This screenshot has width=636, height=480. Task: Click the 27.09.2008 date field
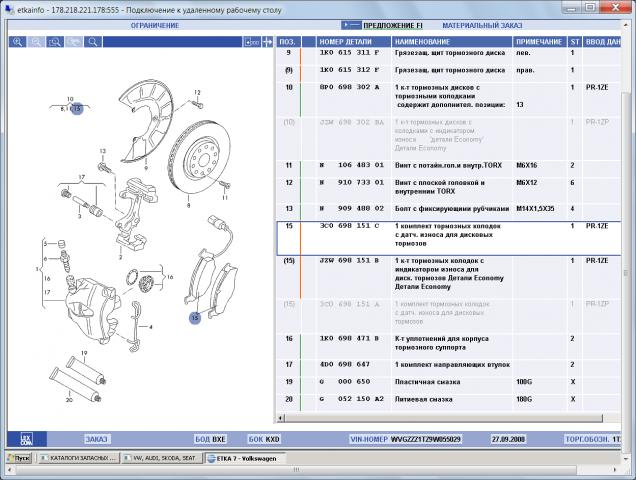tap(508, 439)
